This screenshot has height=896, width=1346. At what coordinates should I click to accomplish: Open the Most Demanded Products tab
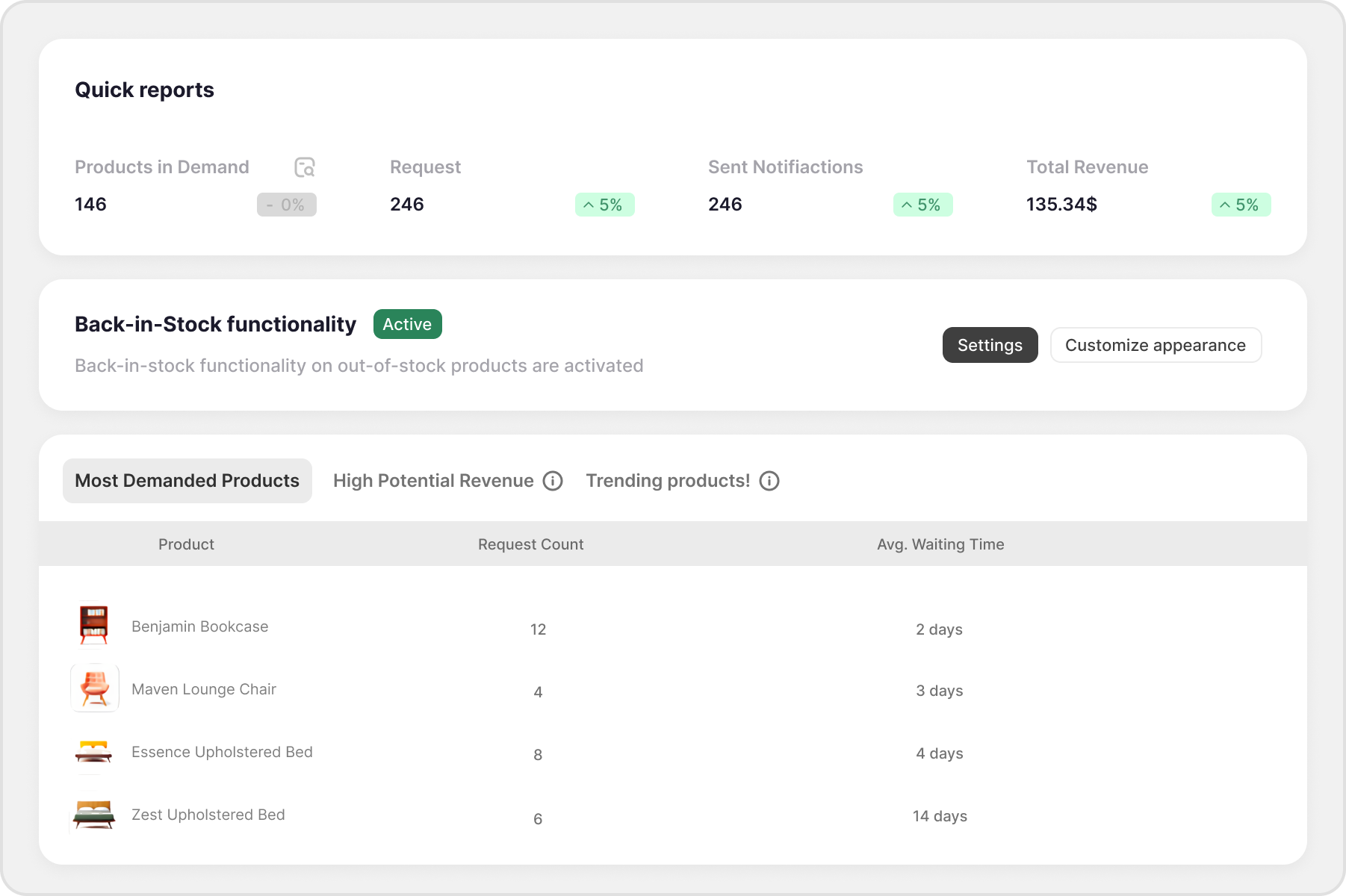coord(187,481)
